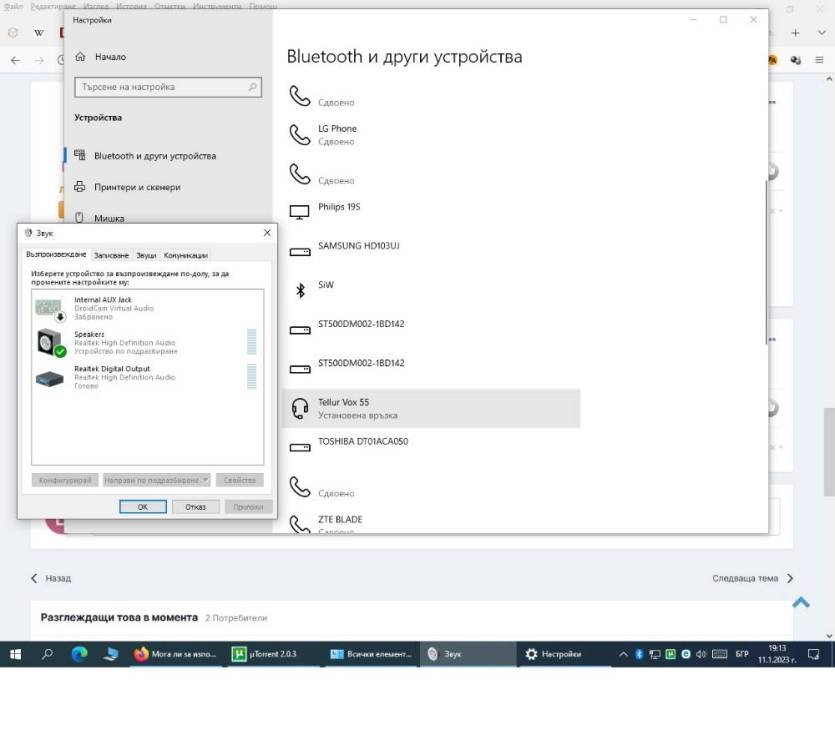Click browser forward arrow behind Settings
The height and width of the screenshot is (750, 835).
(x=39, y=60)
